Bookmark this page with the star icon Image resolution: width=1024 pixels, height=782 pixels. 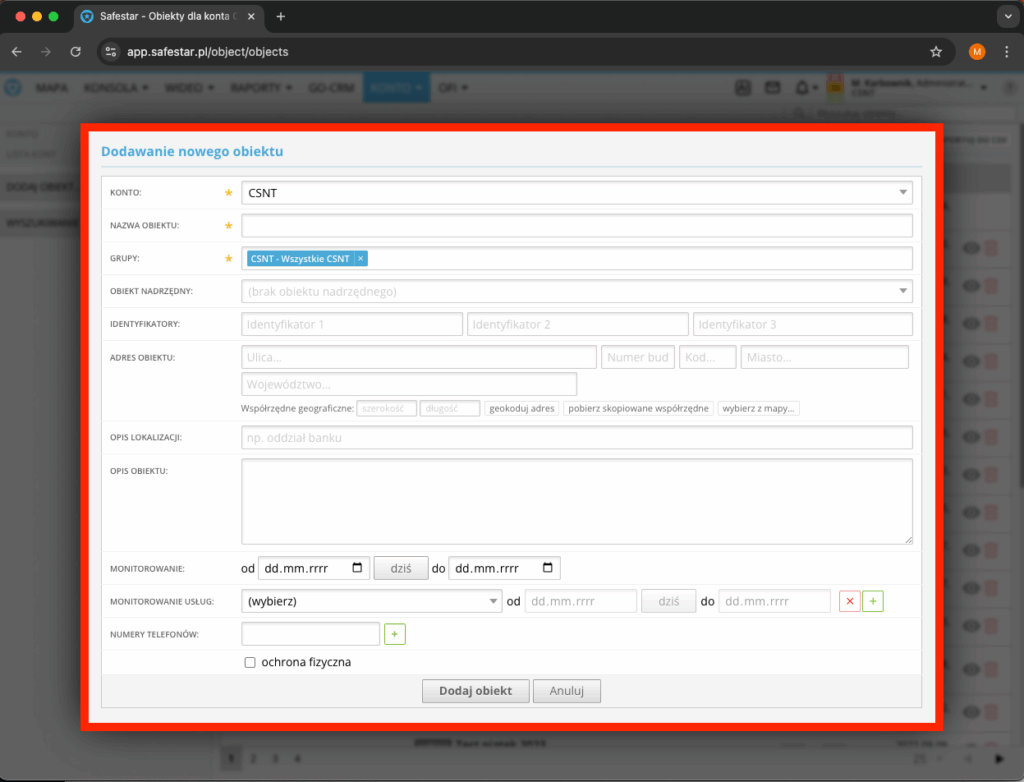[936, 52]
